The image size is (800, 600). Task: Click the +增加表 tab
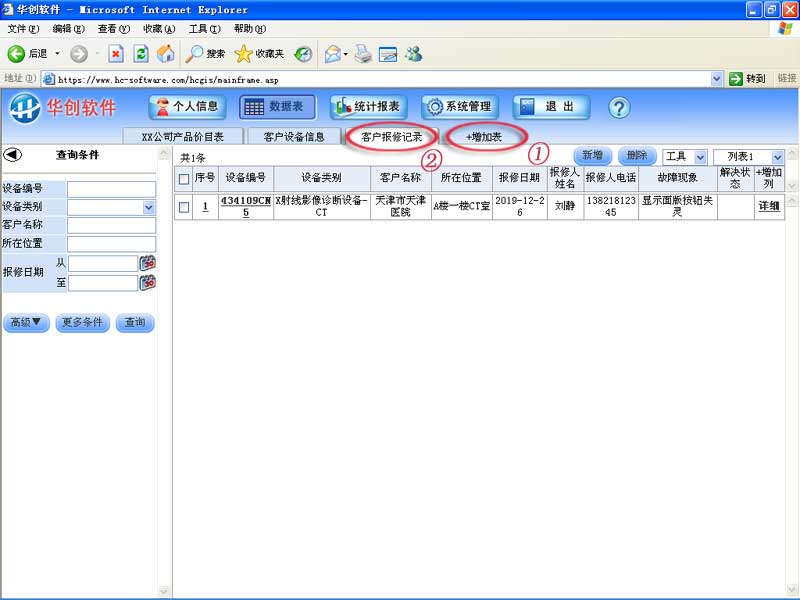click(484, 137)
